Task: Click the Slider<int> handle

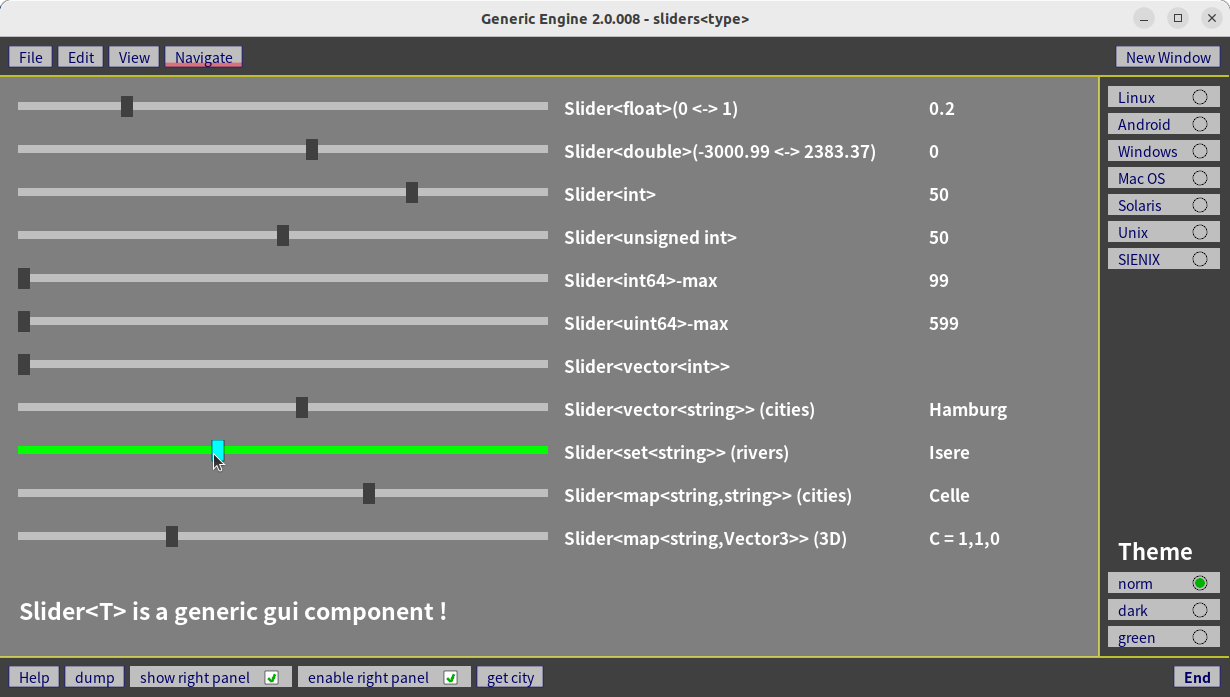Action: (412, 192)
